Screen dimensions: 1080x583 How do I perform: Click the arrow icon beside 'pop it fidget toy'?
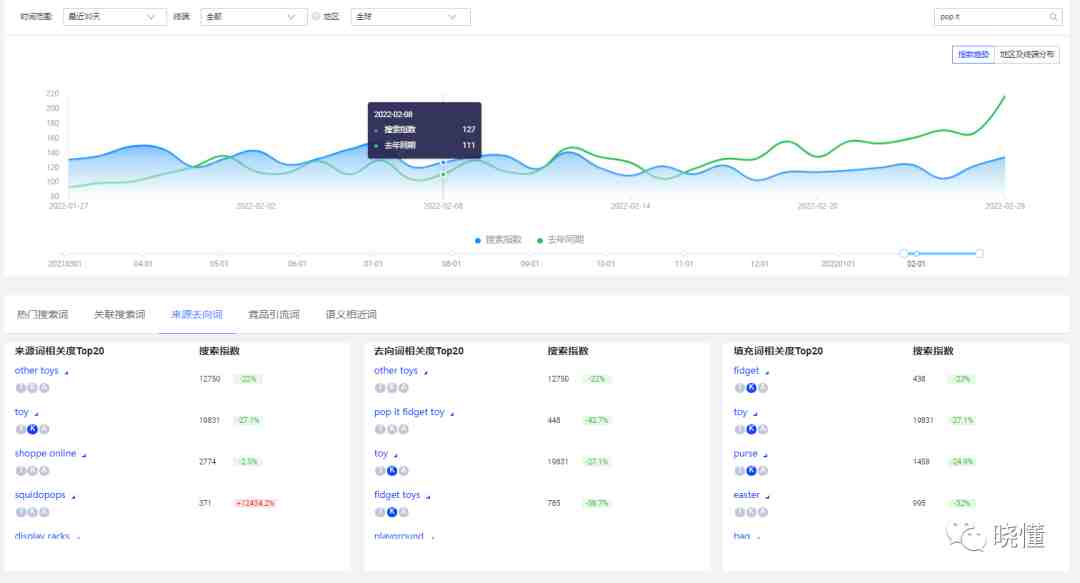pos(452,413)
